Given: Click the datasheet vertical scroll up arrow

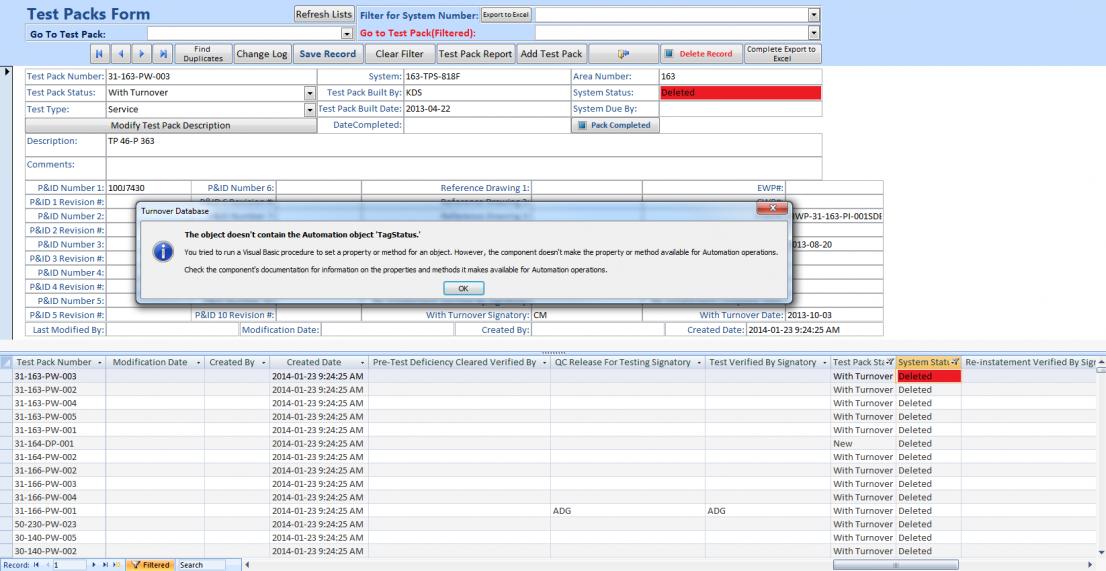Looking at the screenshot, I should click(x=1101, y=362).
